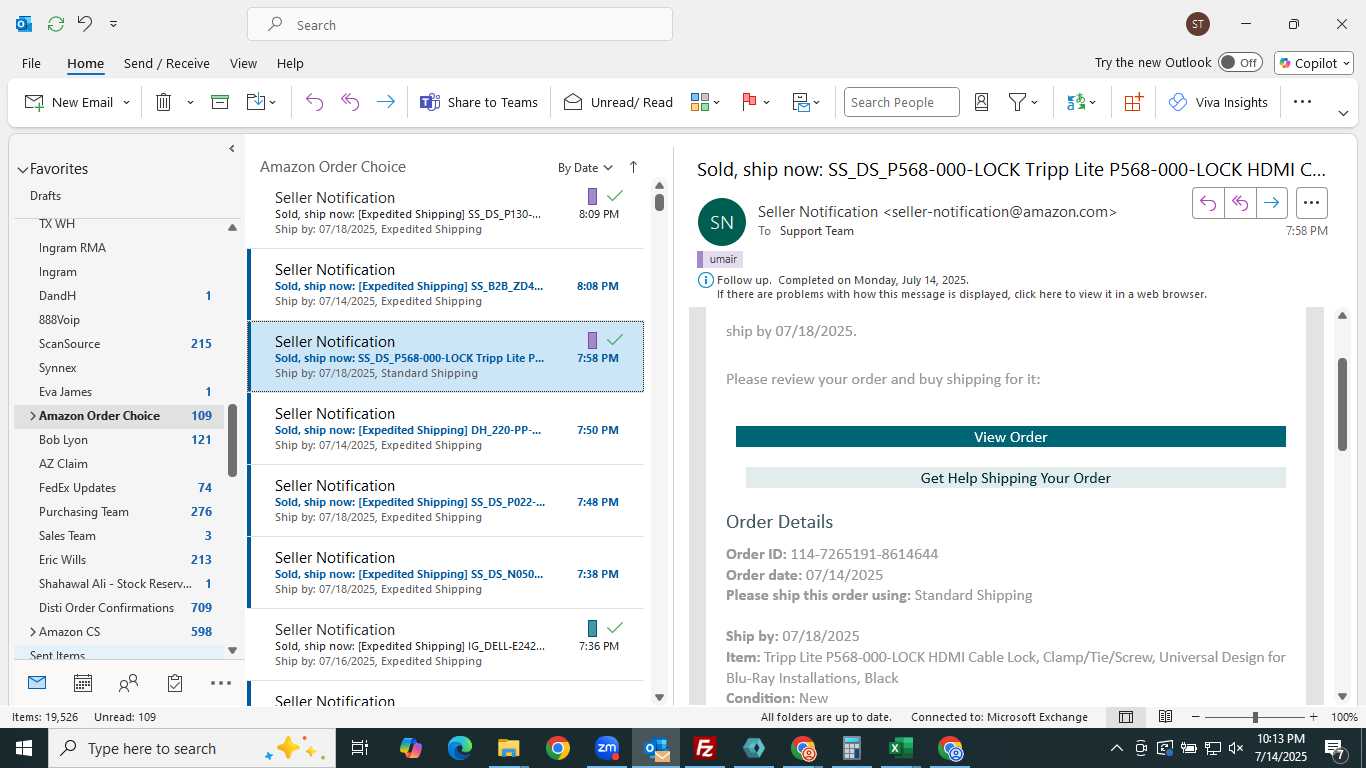This screenshot has width=1366, height=768.
Task: Click Forward icon in reading pane
Action: pos(1271,203)
